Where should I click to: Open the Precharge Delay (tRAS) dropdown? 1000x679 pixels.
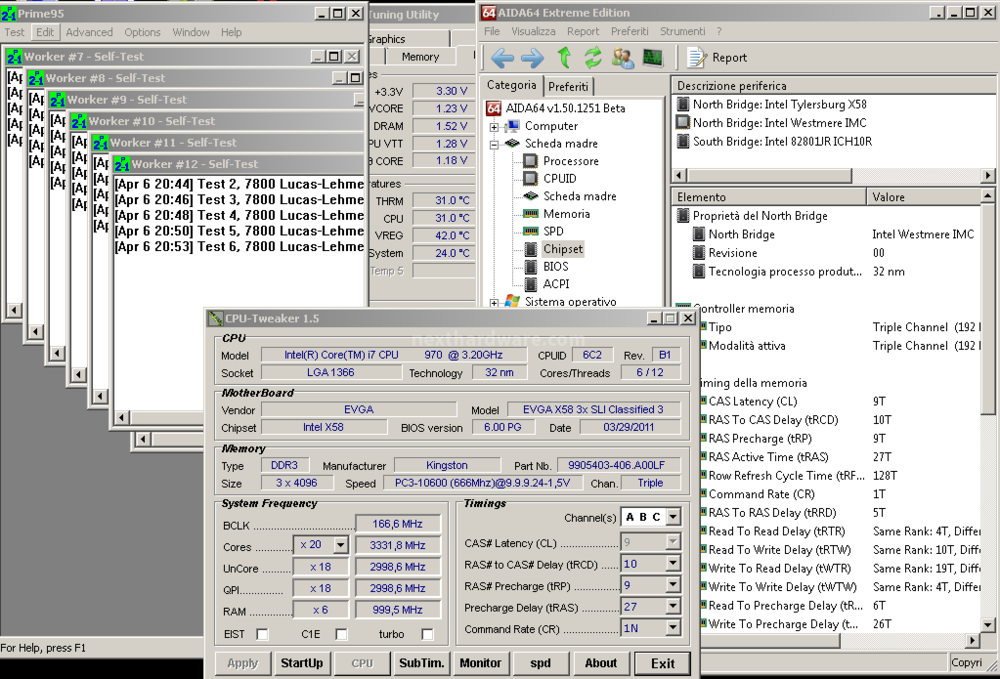673,606
